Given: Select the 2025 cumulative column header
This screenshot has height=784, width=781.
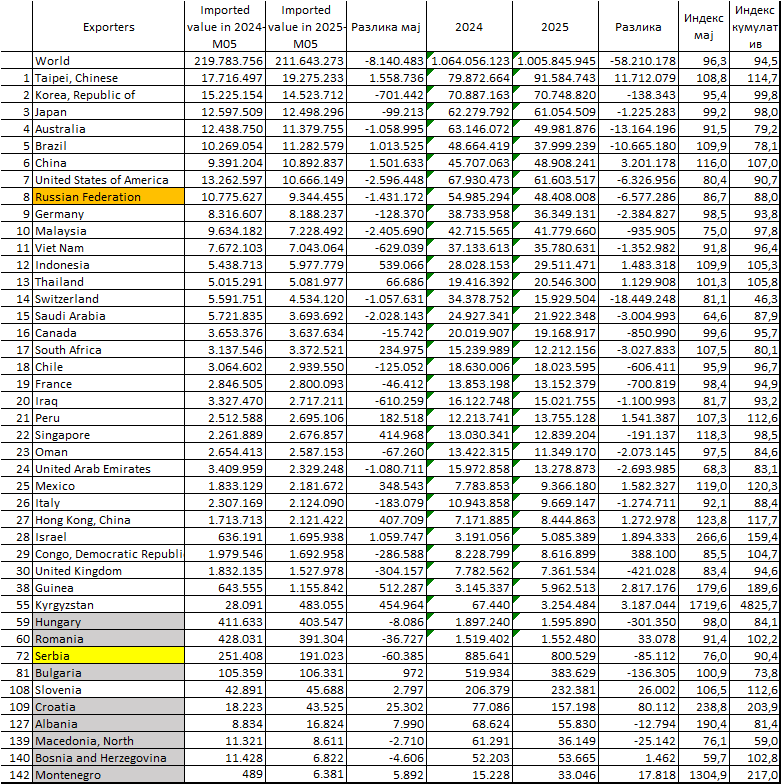Looking at the screenshot, I should [x=555, y=26].
